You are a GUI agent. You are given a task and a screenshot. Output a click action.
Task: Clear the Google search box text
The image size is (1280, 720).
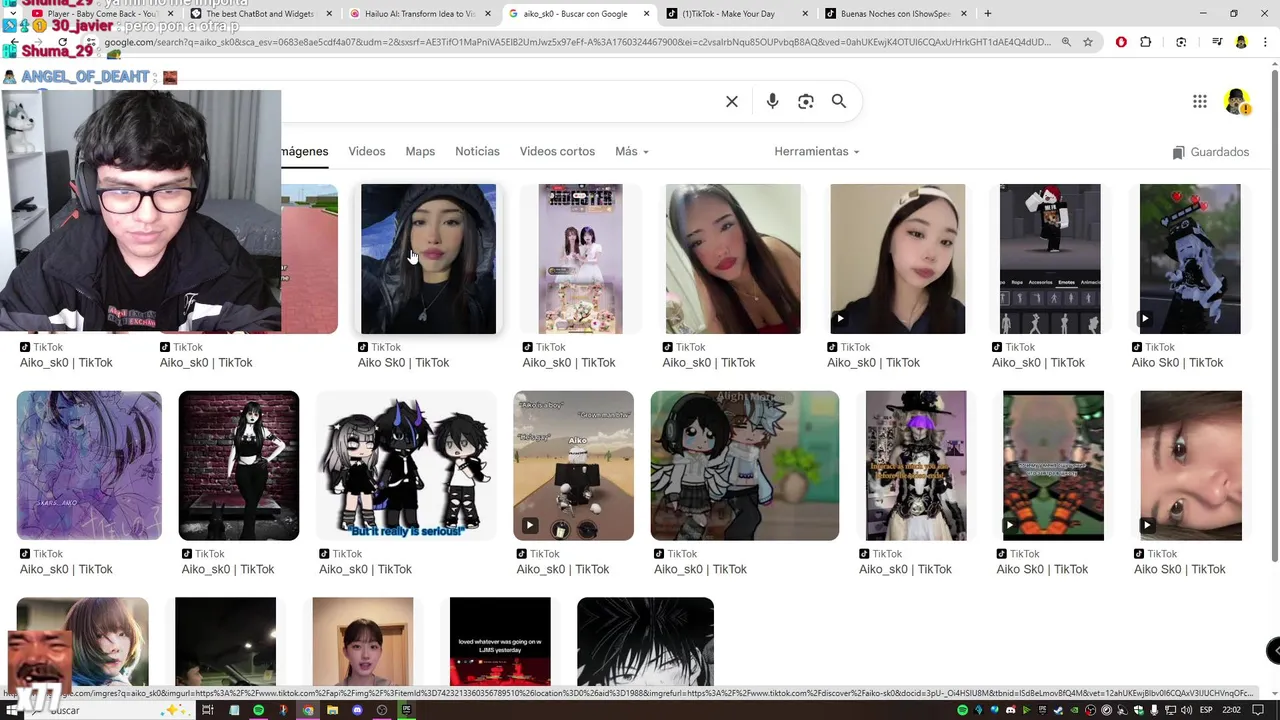click(732, 101)
